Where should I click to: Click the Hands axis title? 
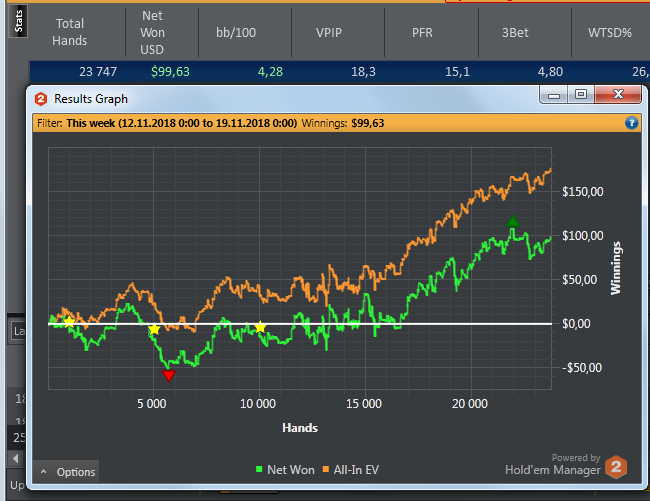[300, 428]
